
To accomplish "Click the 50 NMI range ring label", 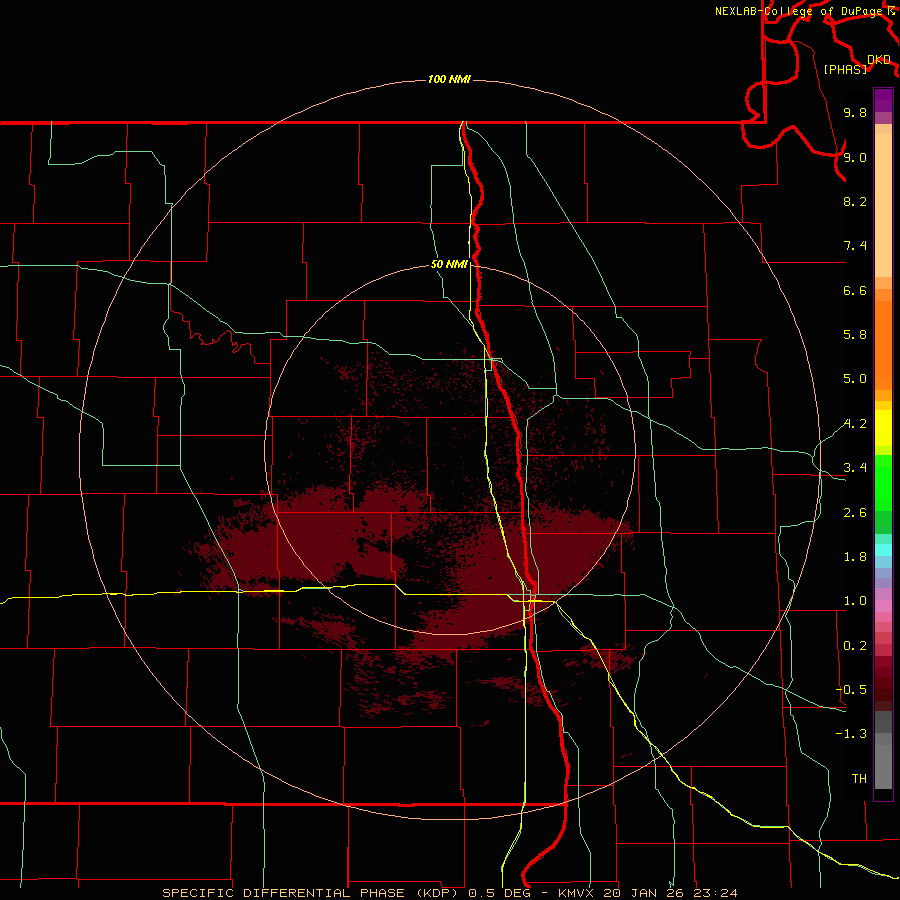I will pyautogui.click(x=449, y=265).
